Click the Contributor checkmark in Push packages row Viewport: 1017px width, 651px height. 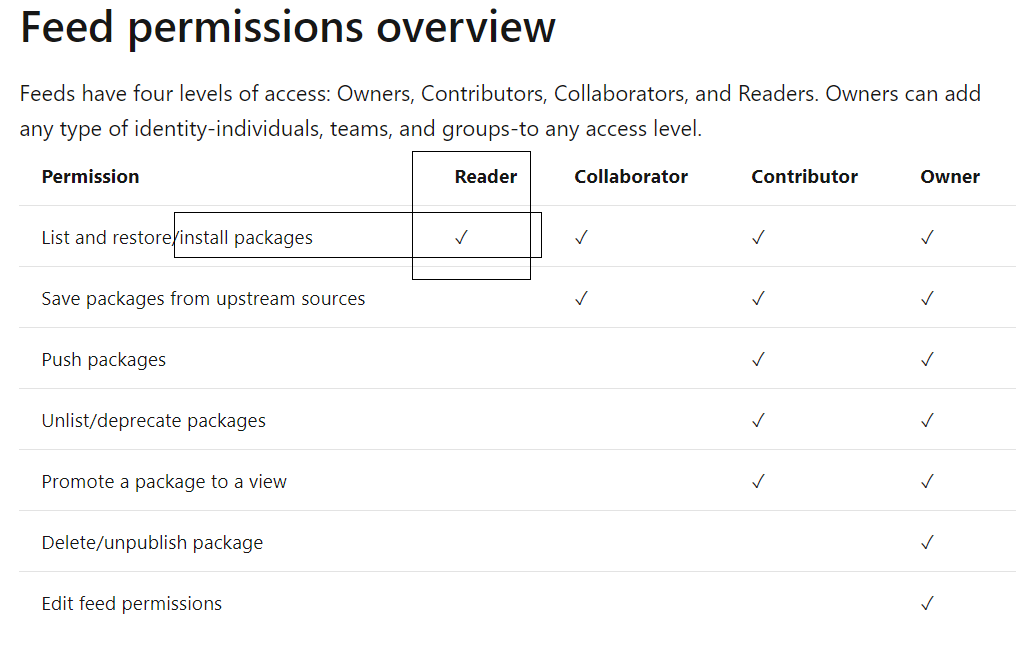coord(758,360)
